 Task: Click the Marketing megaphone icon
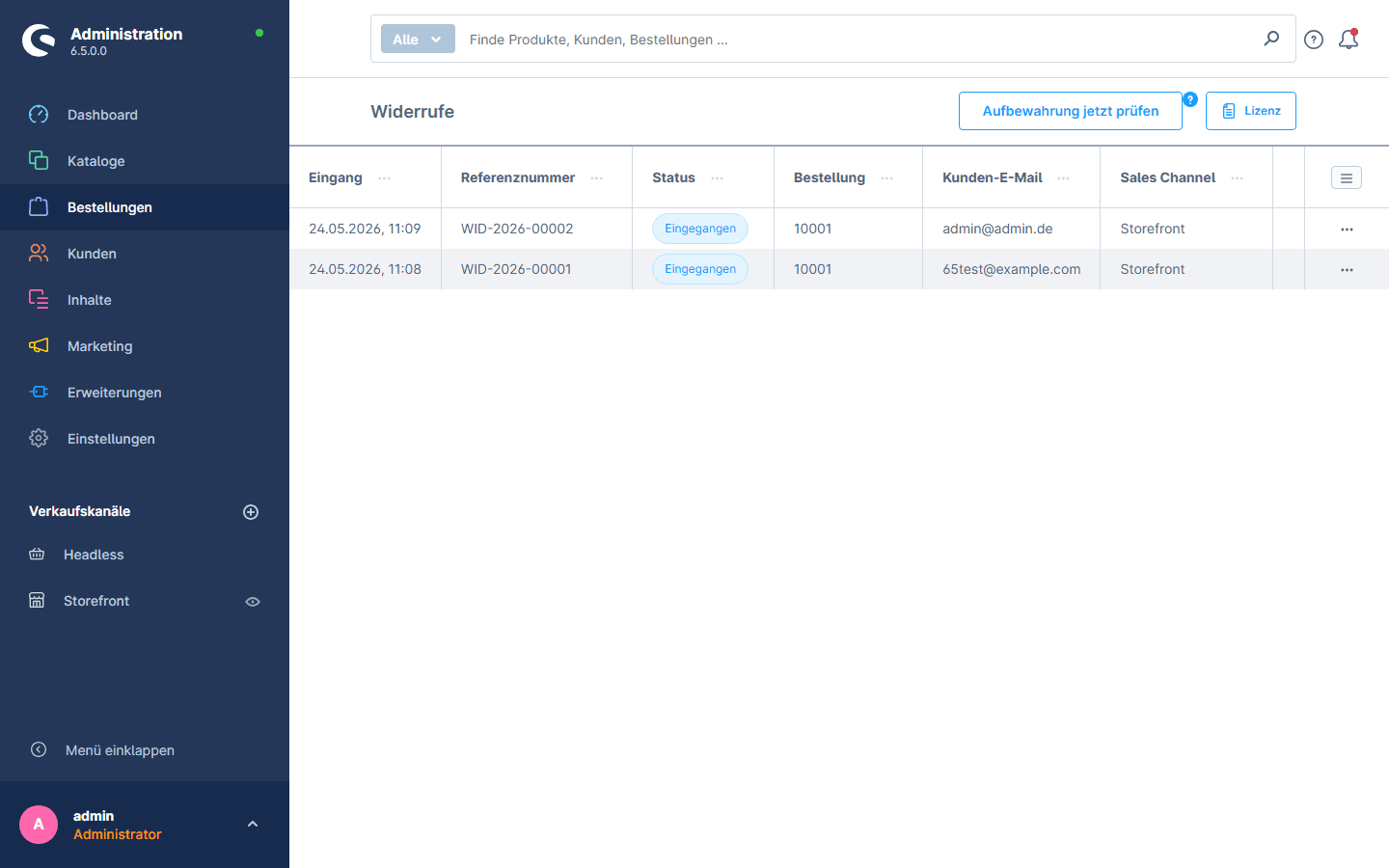point(39,346)
